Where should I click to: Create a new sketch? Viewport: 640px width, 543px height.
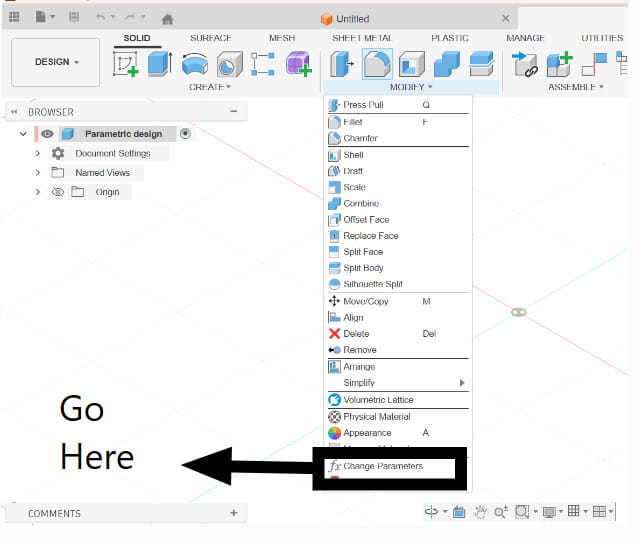coord(126,64)
